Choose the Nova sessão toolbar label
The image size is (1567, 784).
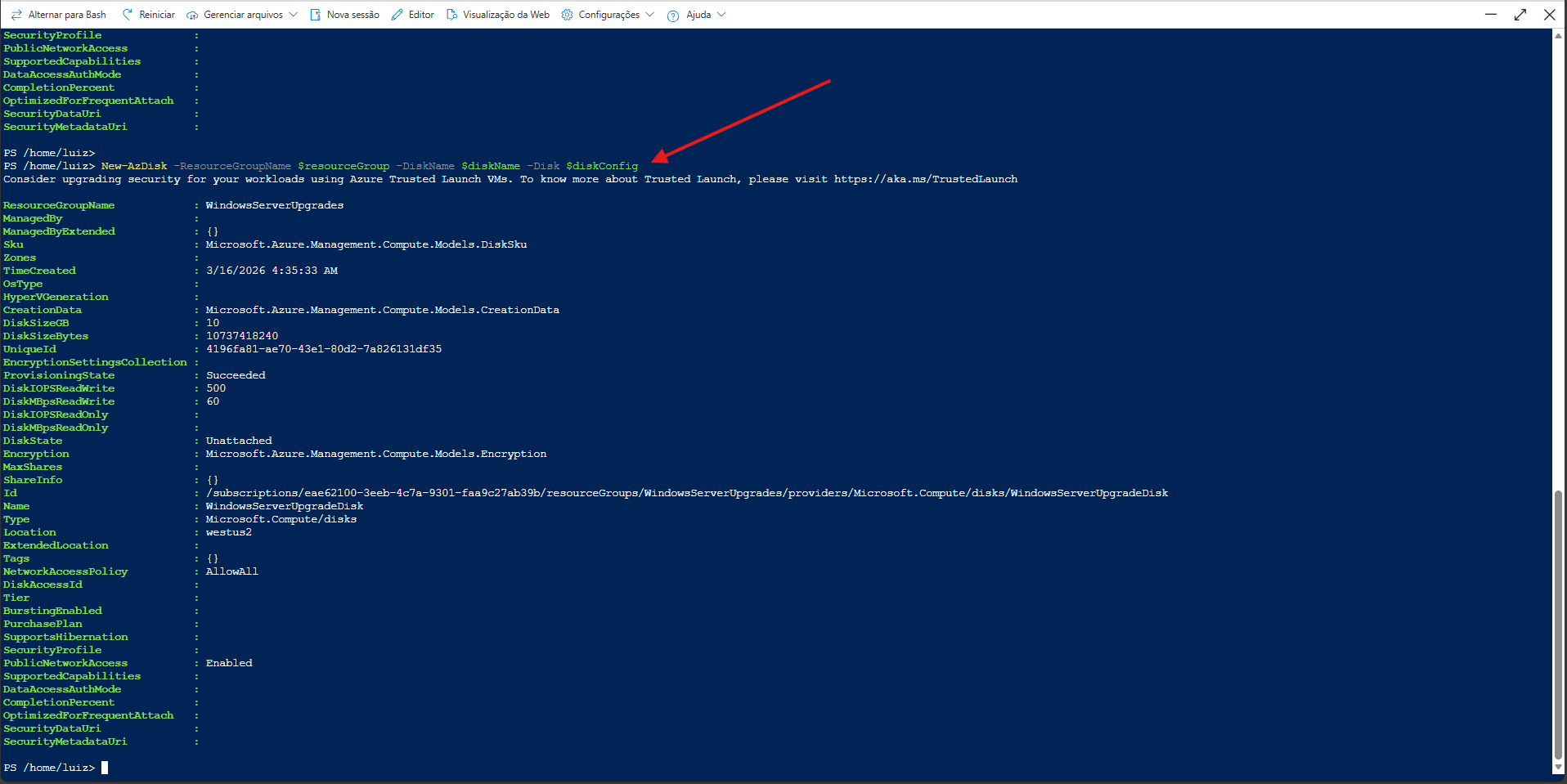[x=352, y=15]
